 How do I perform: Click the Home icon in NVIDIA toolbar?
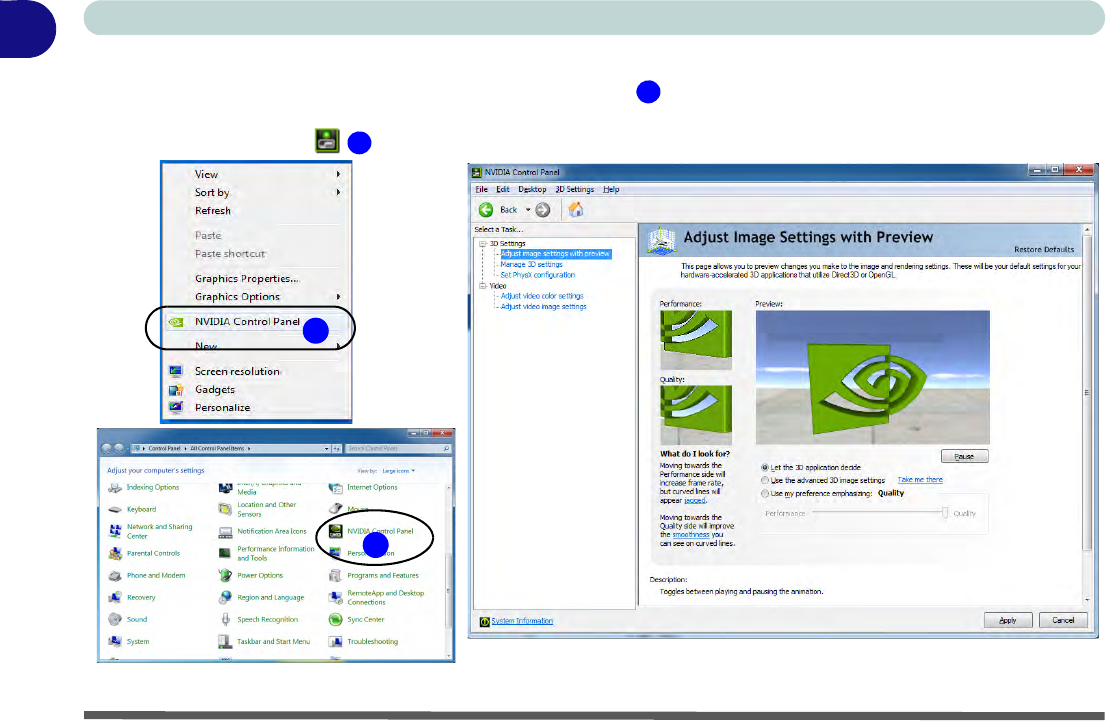click(x=576, y=209)
